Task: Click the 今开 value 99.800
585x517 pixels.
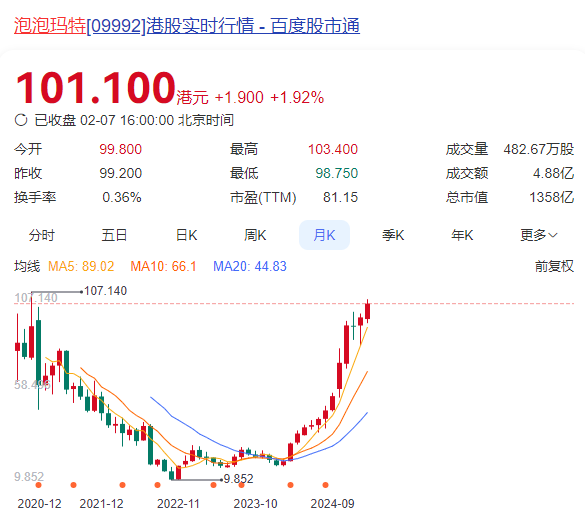Action: [121, 149]
